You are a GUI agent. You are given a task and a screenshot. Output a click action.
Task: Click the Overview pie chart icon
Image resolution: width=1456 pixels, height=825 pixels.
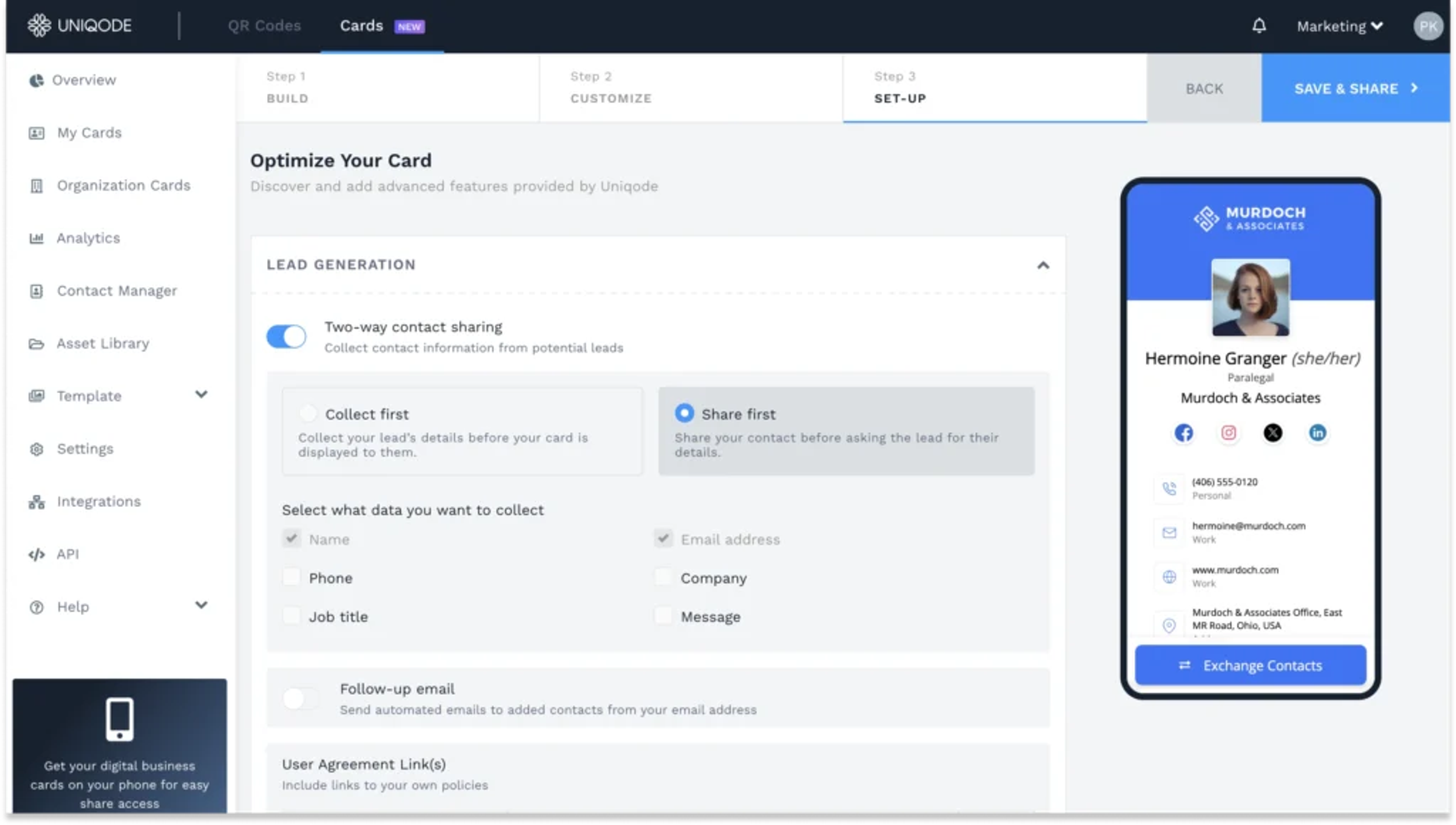click(36, 80)
